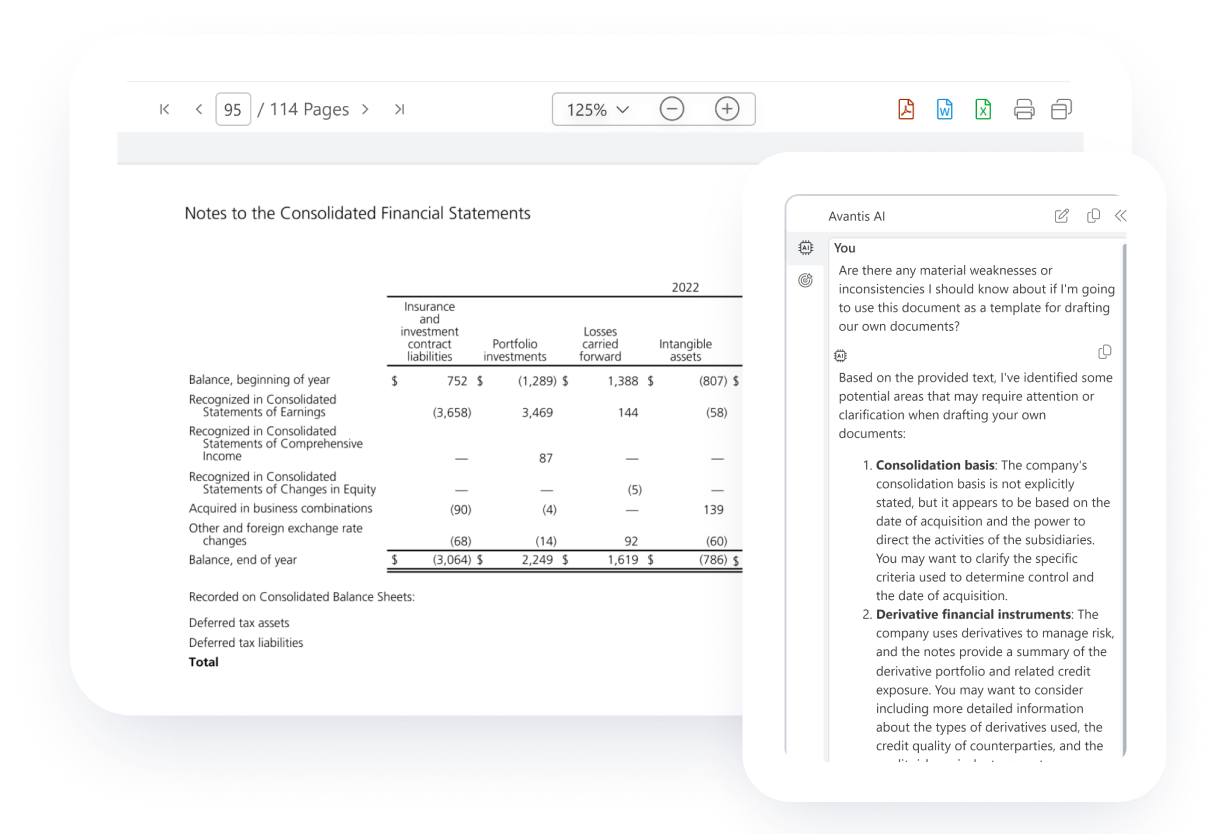The width and height of the screenshot is (1219, 834).
Task: Click the 3,469 table value
Action: click(x=537, y=413)
